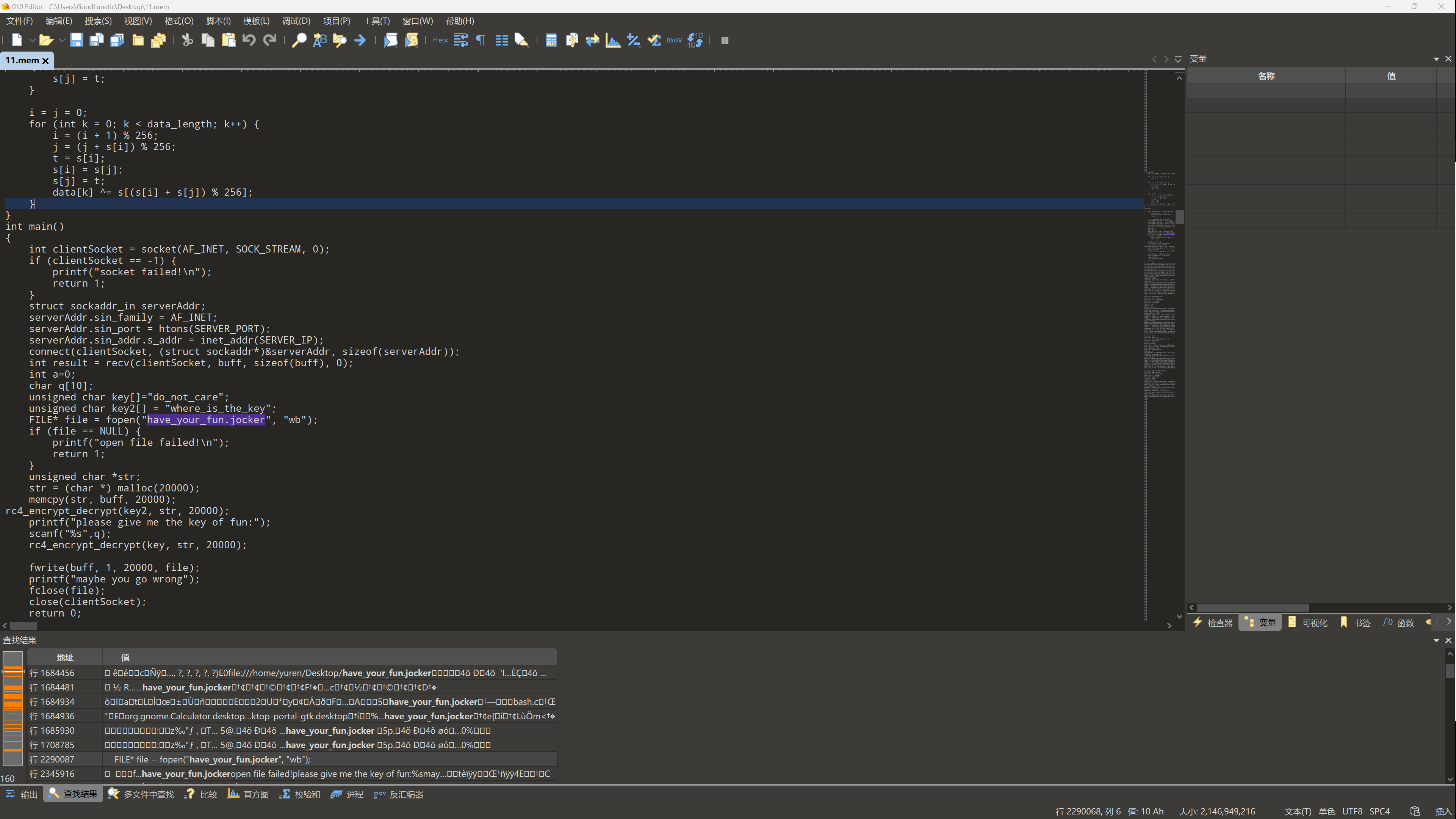Open the 脚本(I) menu
1456x819 pixels.
point(218,21)
